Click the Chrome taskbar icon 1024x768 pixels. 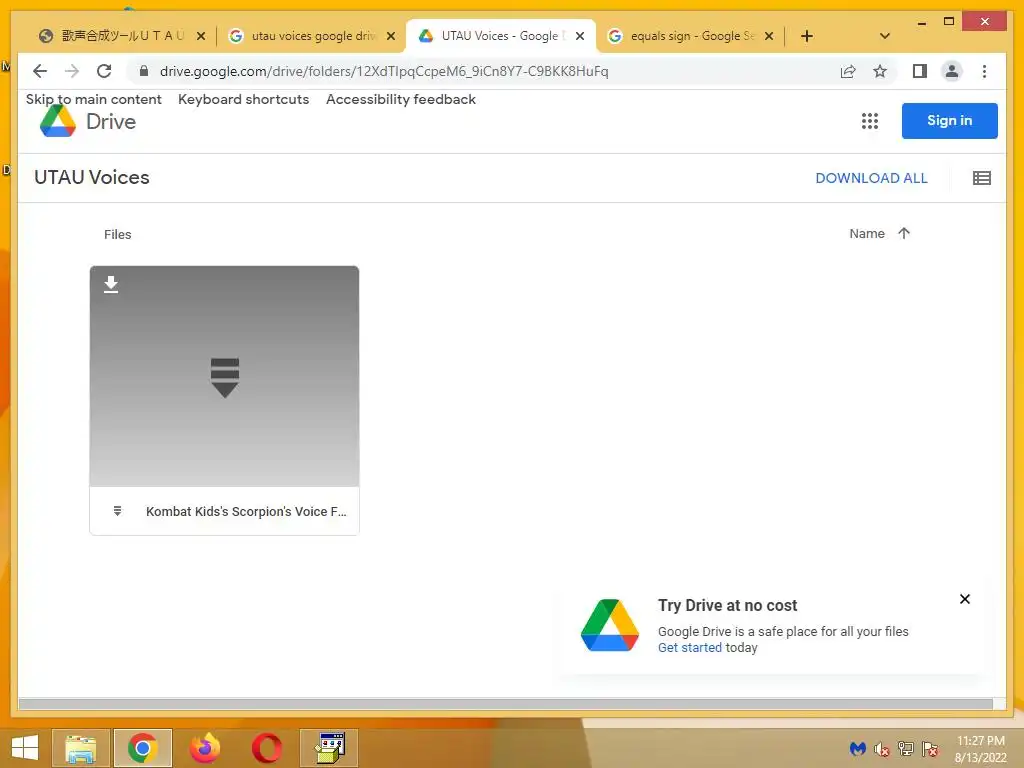tap(142, 748)
